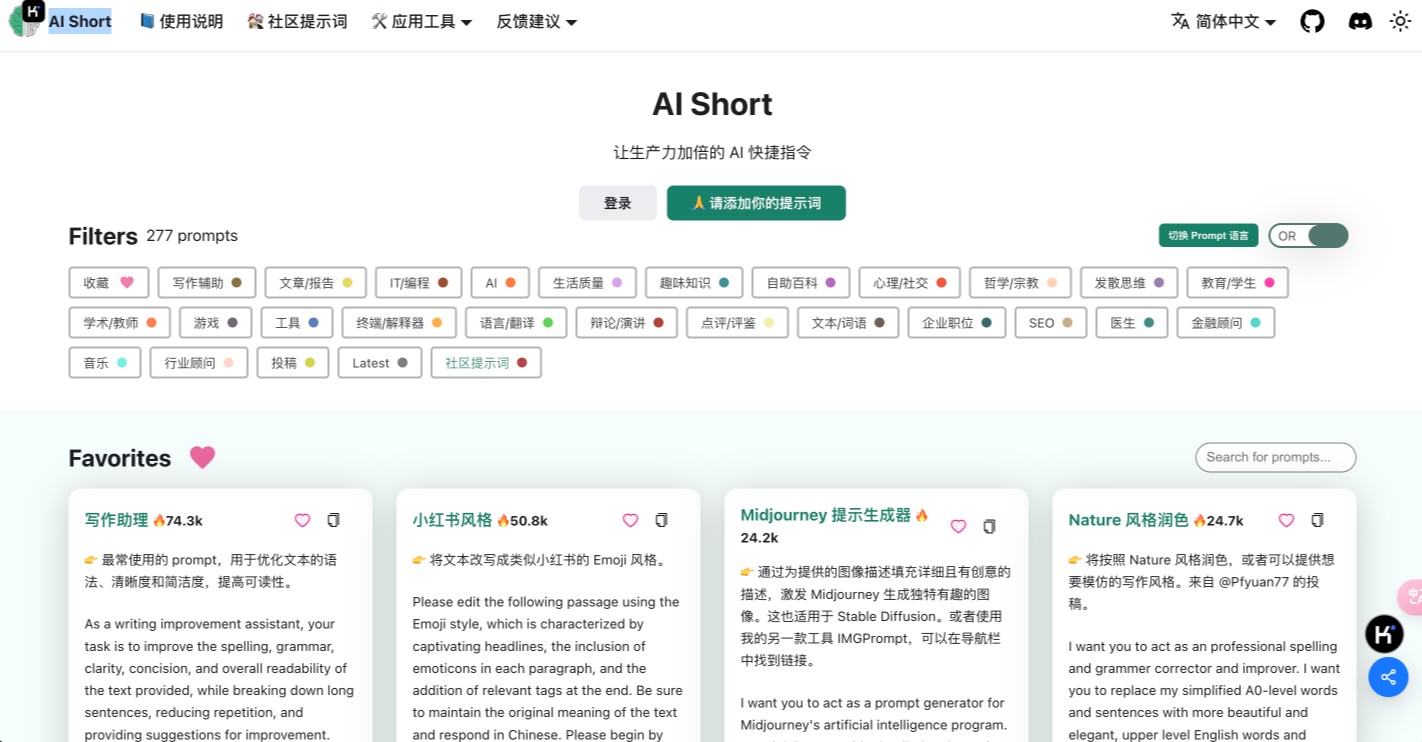Toggle the 发散思维 filter tag
Screen dimensions: 1422x742
click(x=1129, y=283)
